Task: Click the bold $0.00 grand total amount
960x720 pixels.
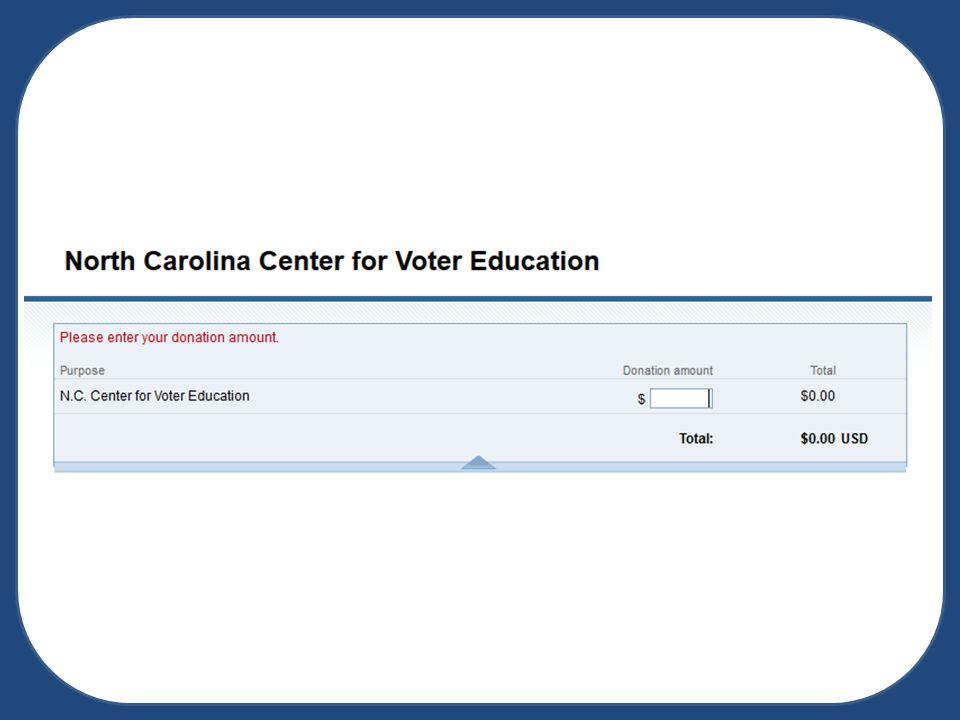Action: tap(817, 438)
